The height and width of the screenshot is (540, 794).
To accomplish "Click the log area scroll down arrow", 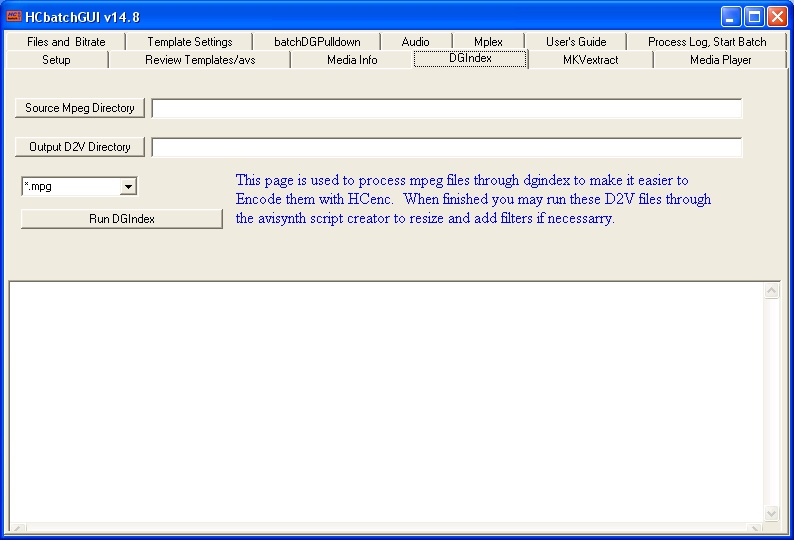I will pyautogui.click(x=771, y=513).
